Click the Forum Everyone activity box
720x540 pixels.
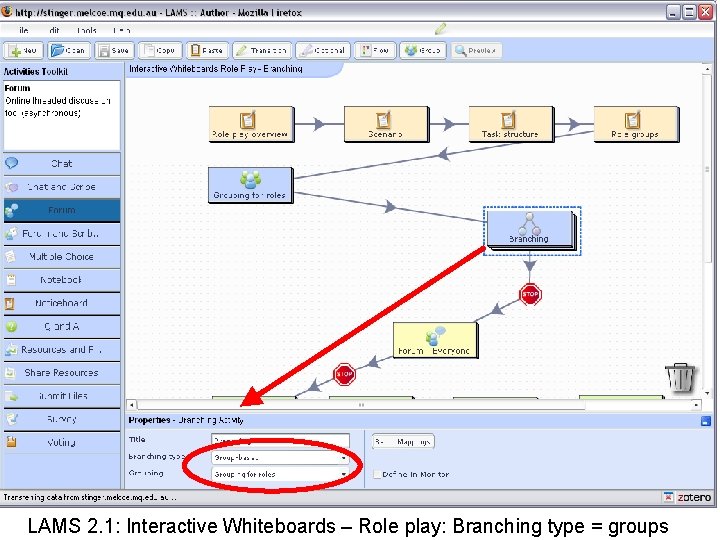(x=435, y=340)
